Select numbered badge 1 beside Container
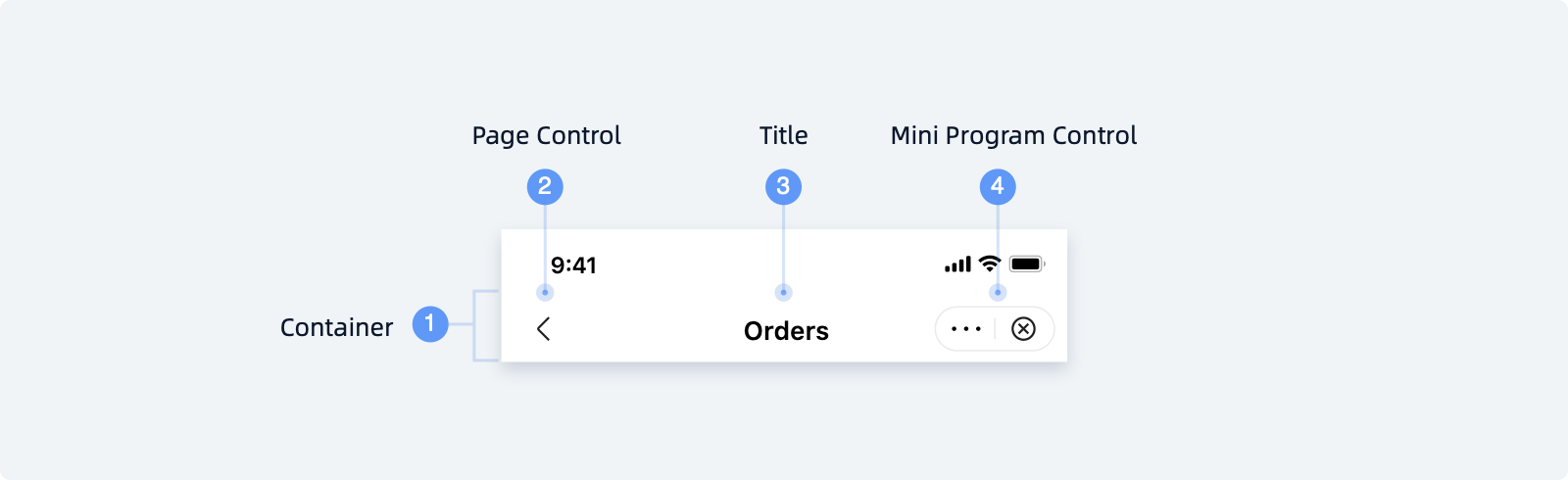 point(430,324)
